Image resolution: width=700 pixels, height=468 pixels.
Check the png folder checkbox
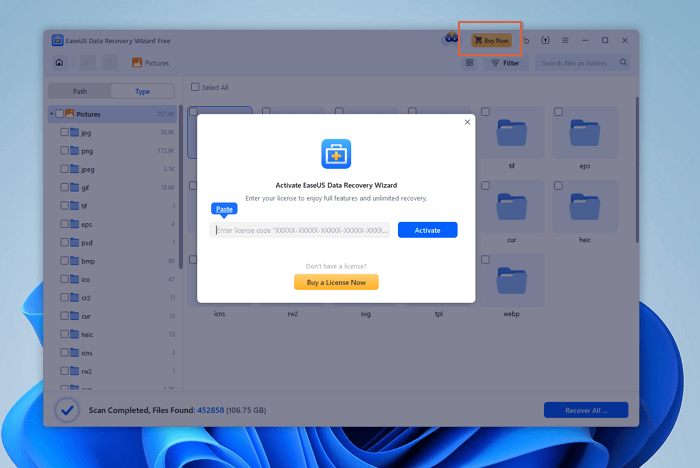(64, 150)
